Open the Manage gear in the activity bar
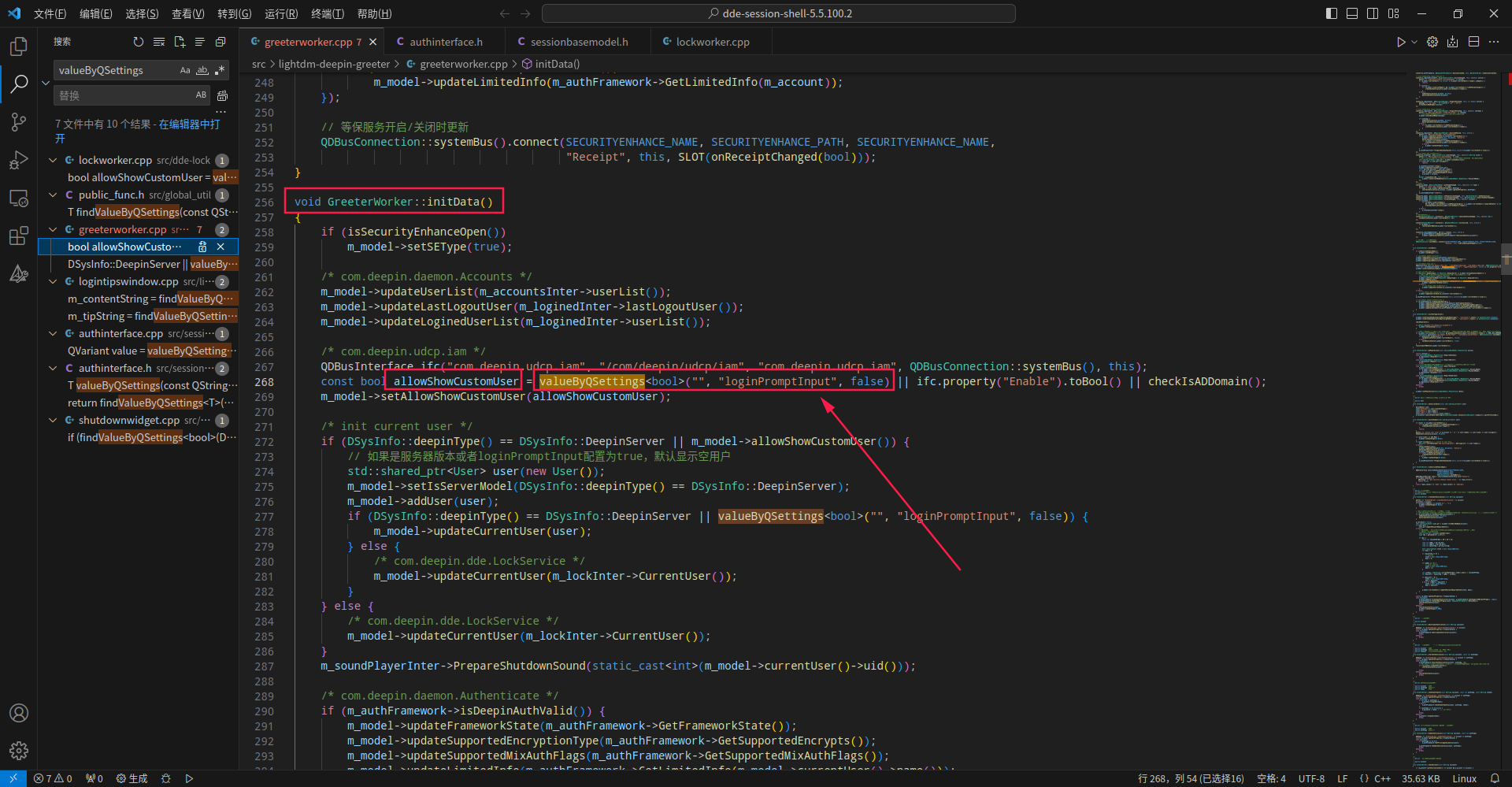Image resolution: width=1512 pixels, height=787 pixels. pos(19,751)
